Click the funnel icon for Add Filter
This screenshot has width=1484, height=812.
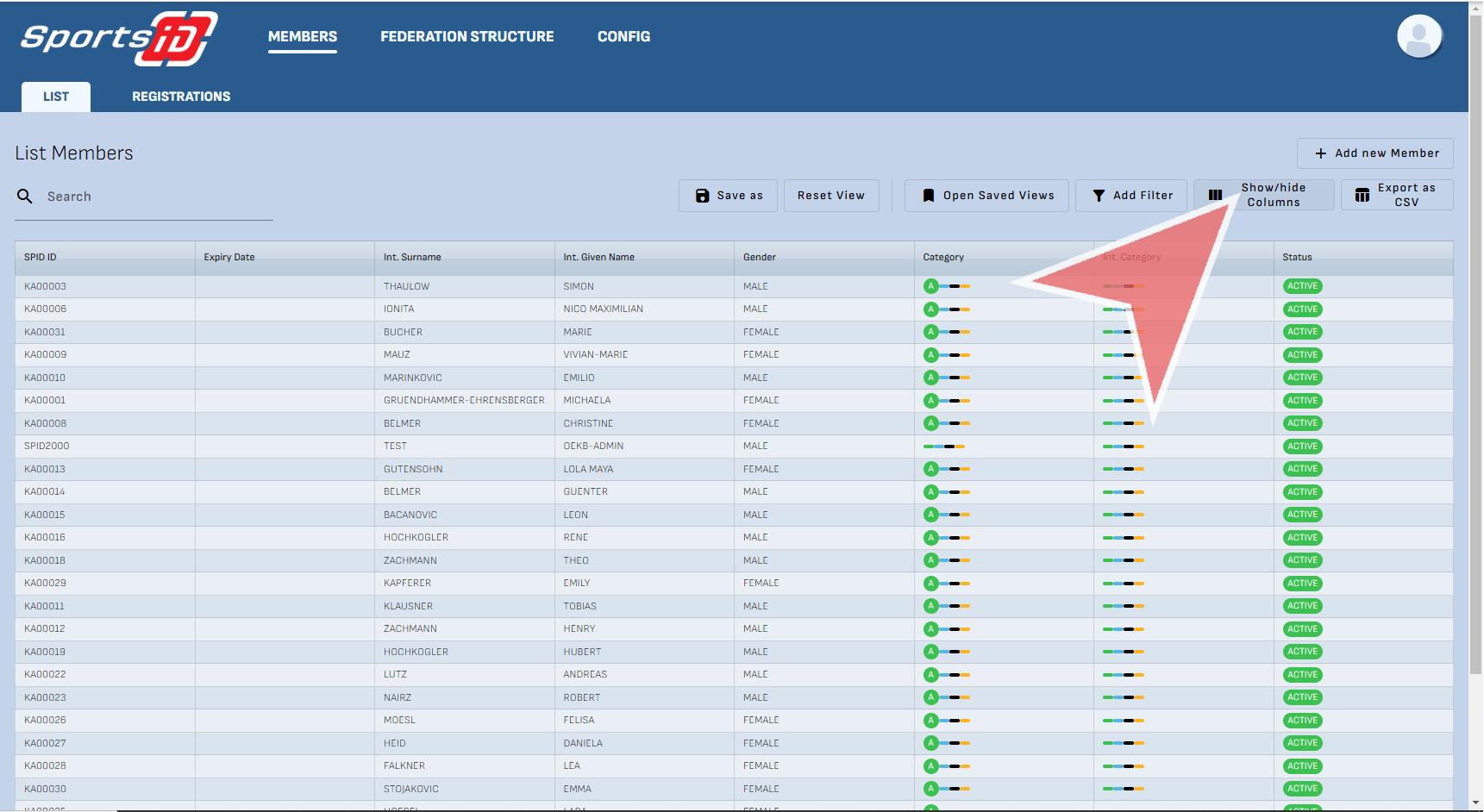click(1099, 196)
